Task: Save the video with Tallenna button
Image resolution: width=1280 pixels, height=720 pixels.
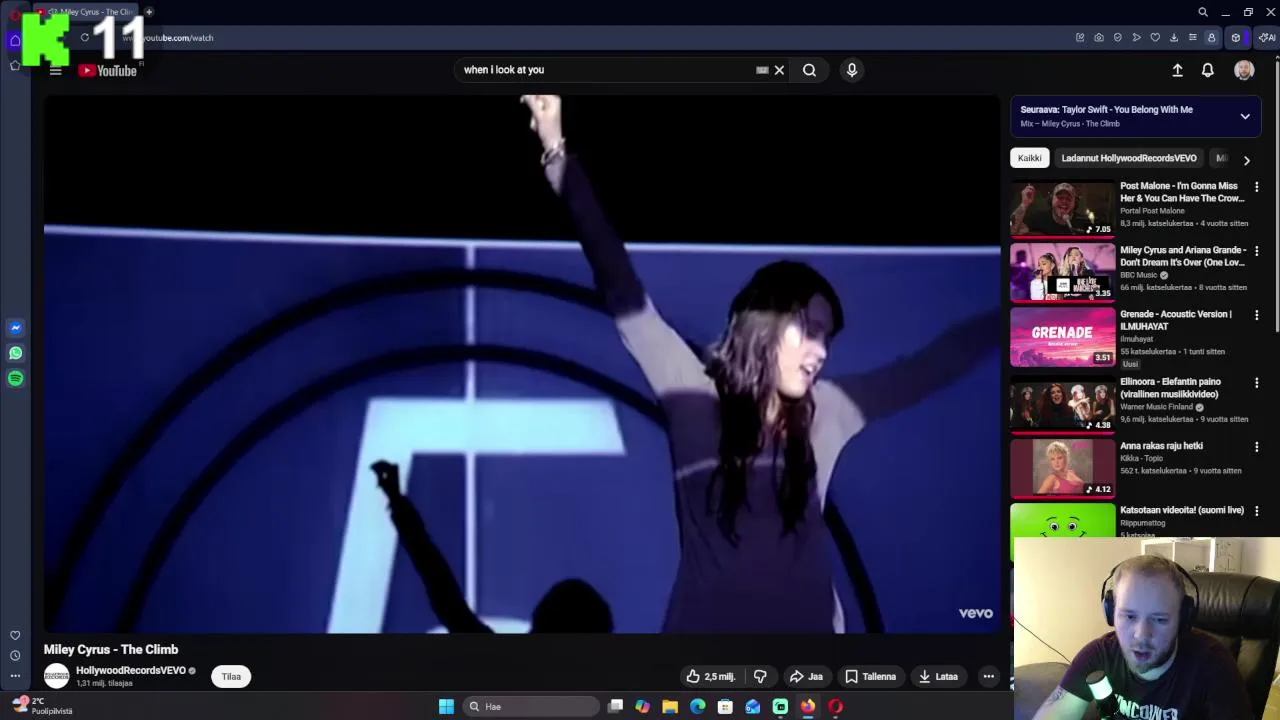Action: point(870,677)
